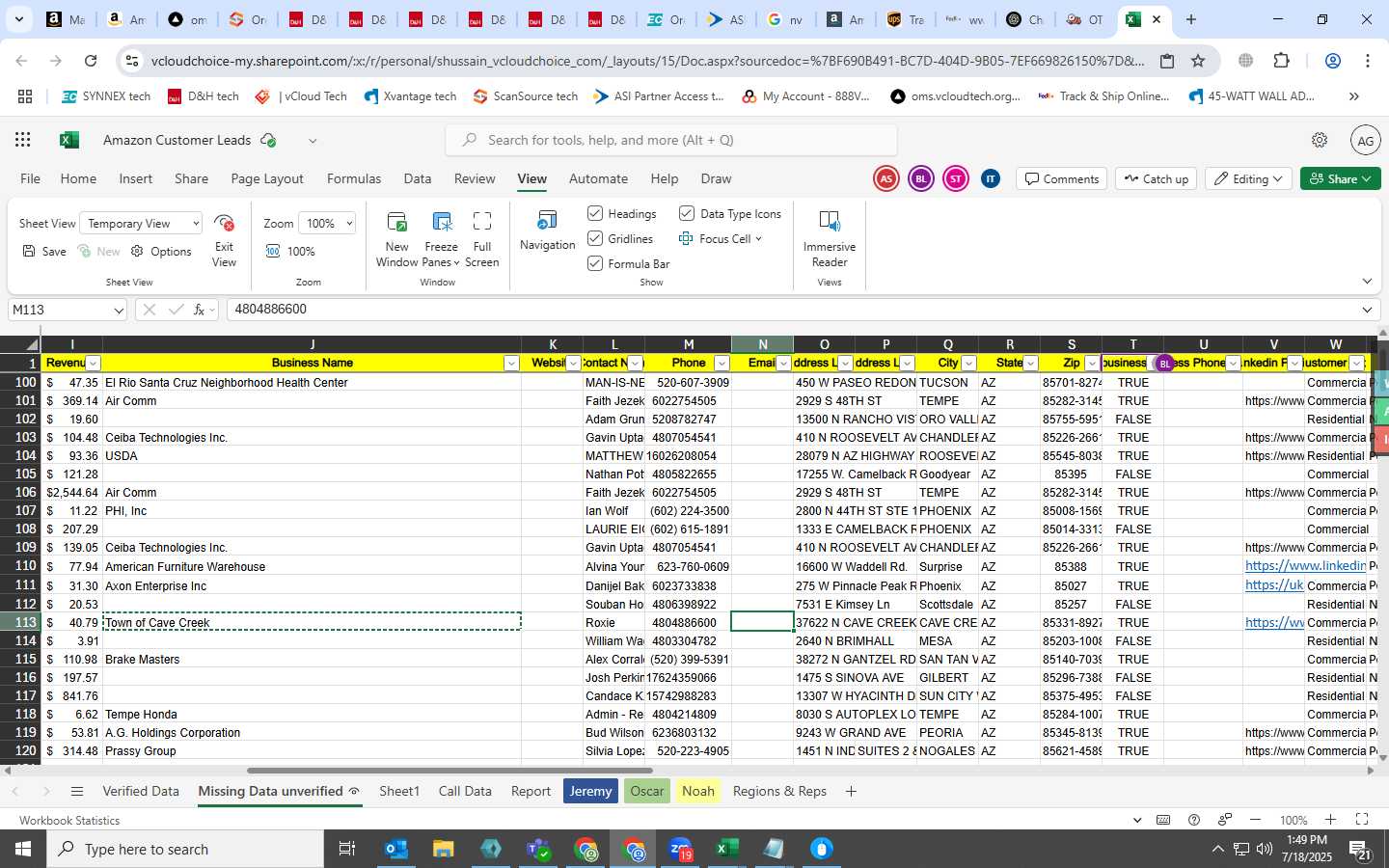This screenshot has height=868, width=1389.
Task: Open the Phone column filter dropdown
Action: point(722,363)
